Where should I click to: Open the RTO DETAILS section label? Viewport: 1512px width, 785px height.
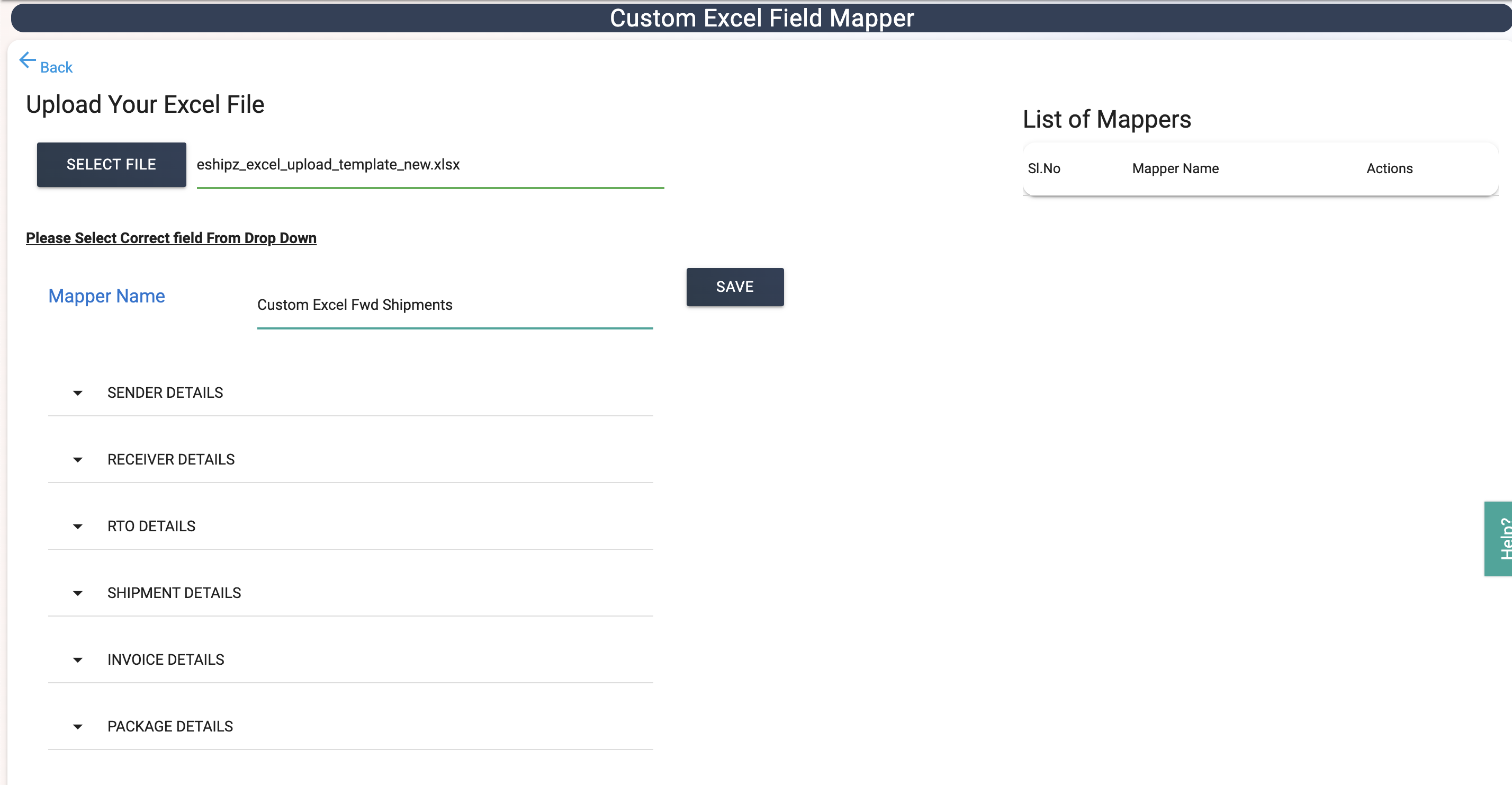151,527
